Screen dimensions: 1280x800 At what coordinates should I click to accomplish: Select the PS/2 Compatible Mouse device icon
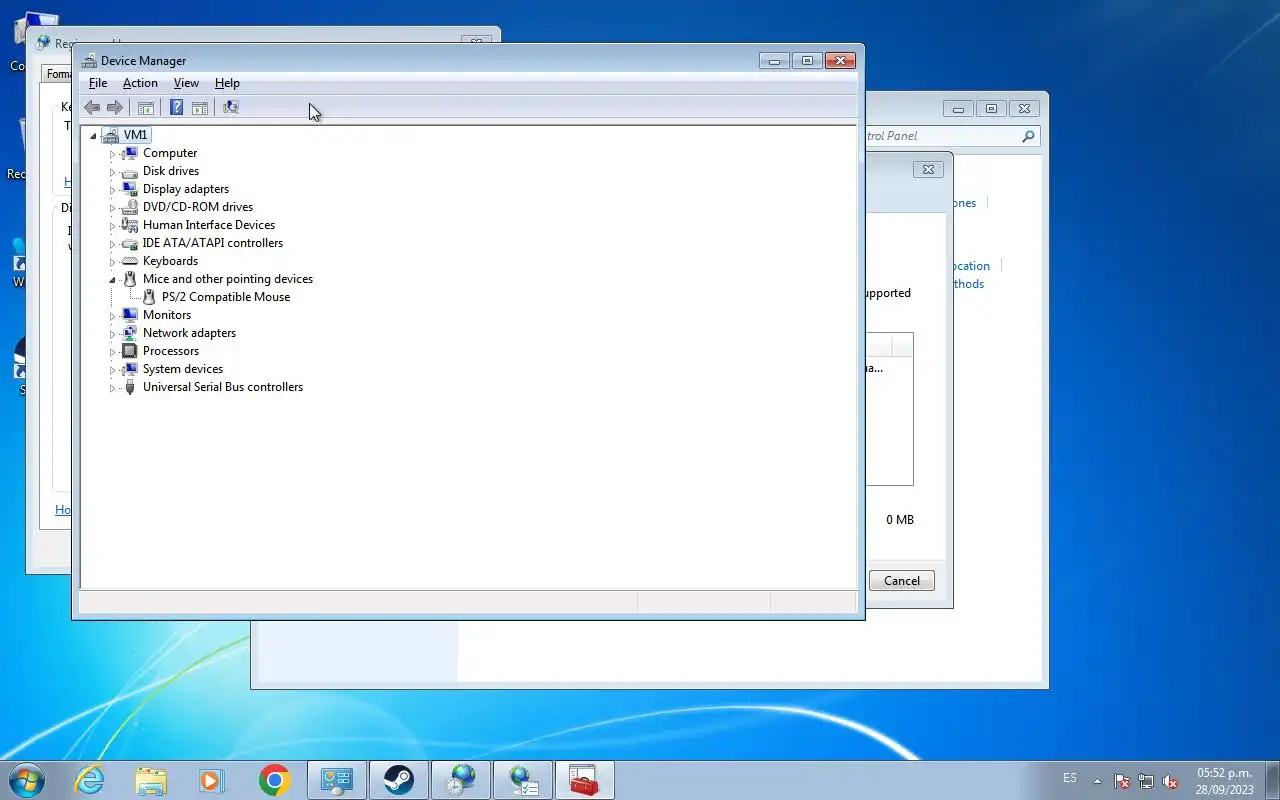point(149,297)
